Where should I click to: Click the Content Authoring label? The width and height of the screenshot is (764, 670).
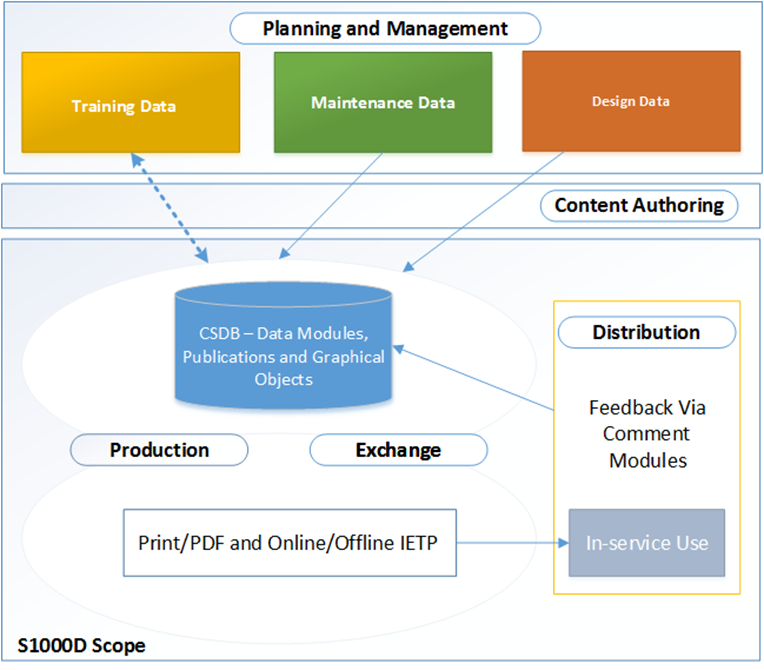[639, 206]
